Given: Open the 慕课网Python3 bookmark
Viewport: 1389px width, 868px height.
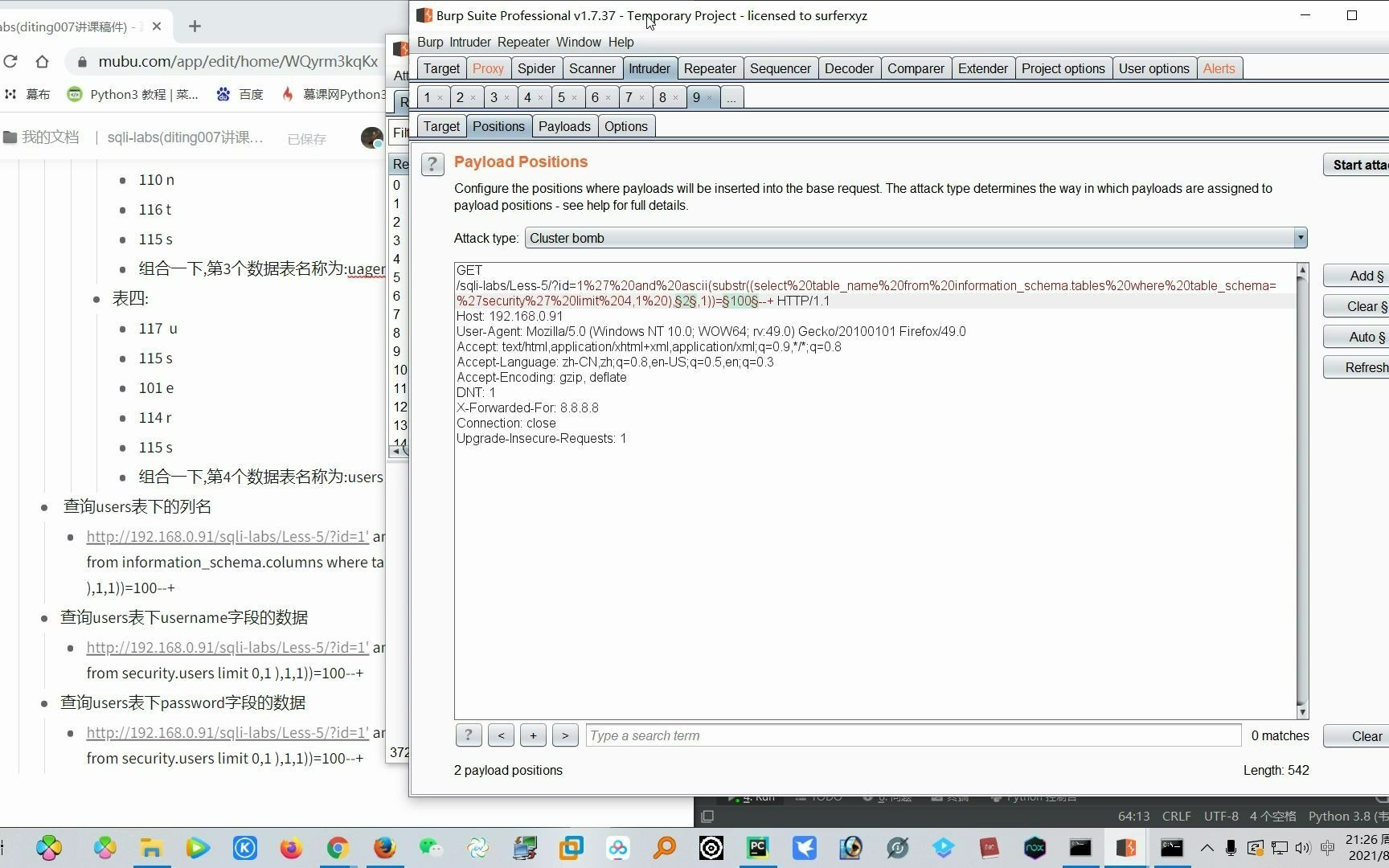Looking at the screenshot, I should tap(334, 94).
